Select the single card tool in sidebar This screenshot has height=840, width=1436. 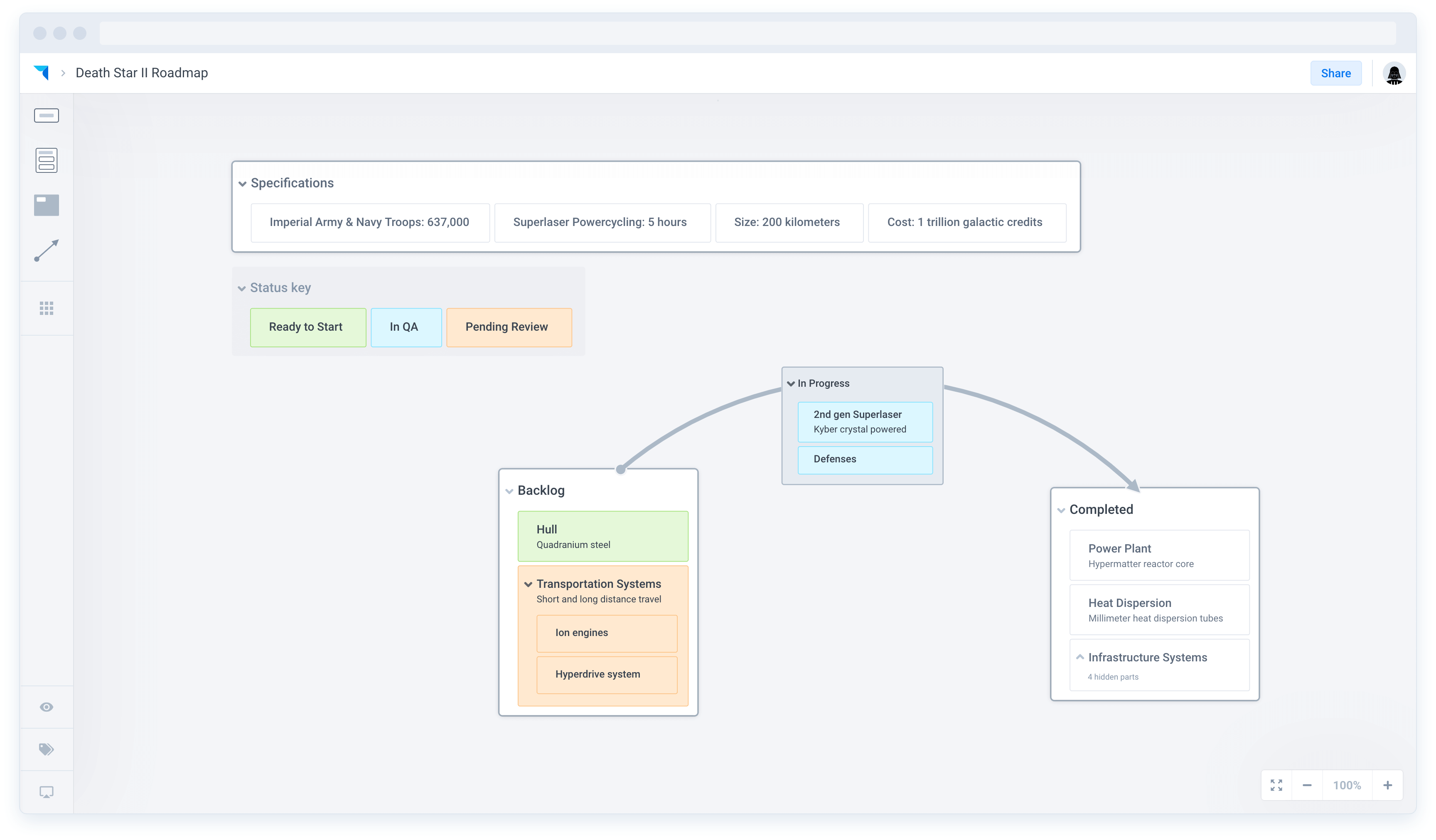coord(46,115)
